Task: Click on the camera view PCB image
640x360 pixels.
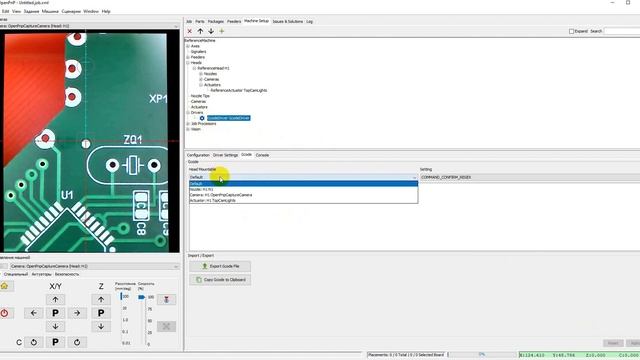Action: click(x=90, y=141)
